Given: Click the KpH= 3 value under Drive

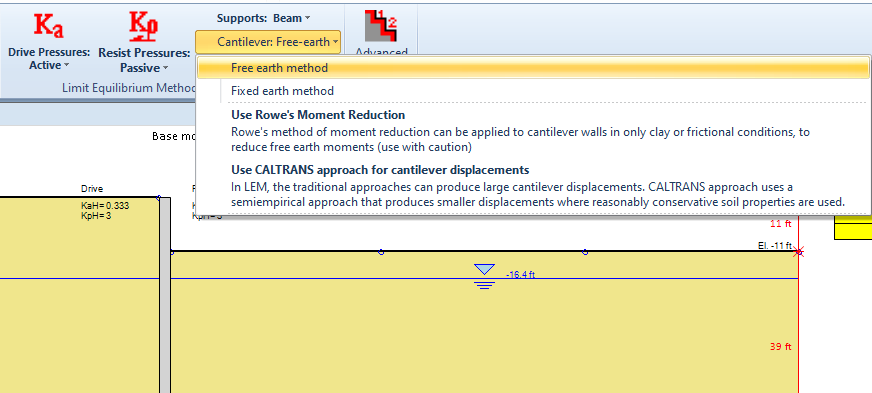Looking at the screenshot, I should (x=96, y=216).
